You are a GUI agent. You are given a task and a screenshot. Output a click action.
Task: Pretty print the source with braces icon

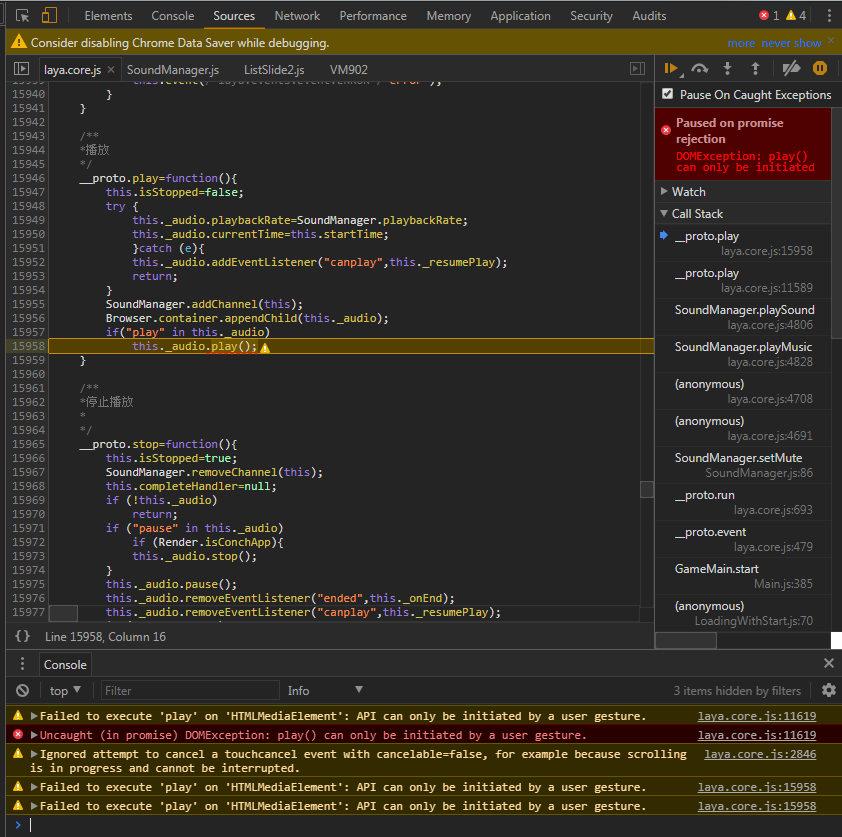[22, 636]
